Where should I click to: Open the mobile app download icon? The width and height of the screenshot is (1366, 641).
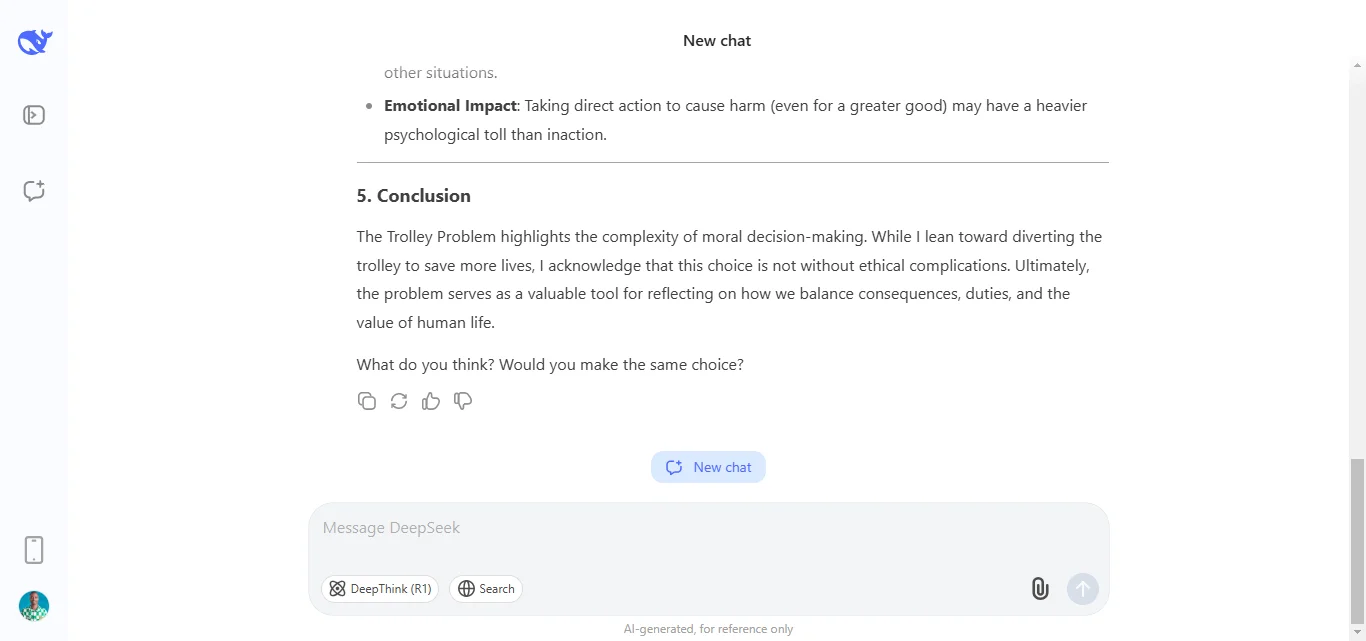33,549
